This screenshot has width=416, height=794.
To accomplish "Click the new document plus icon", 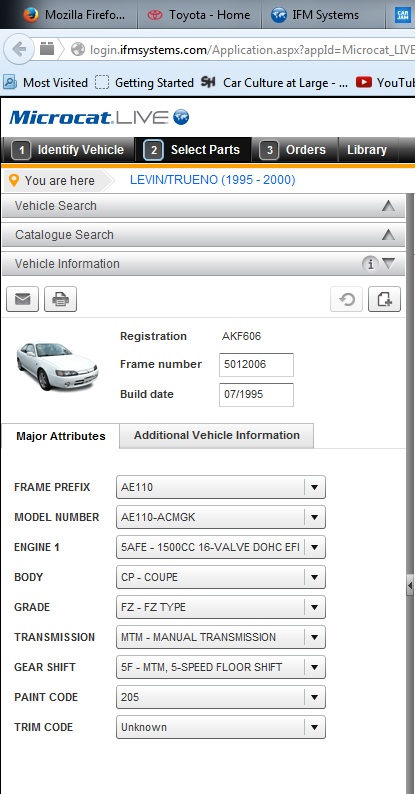I will tap(385, 299).
